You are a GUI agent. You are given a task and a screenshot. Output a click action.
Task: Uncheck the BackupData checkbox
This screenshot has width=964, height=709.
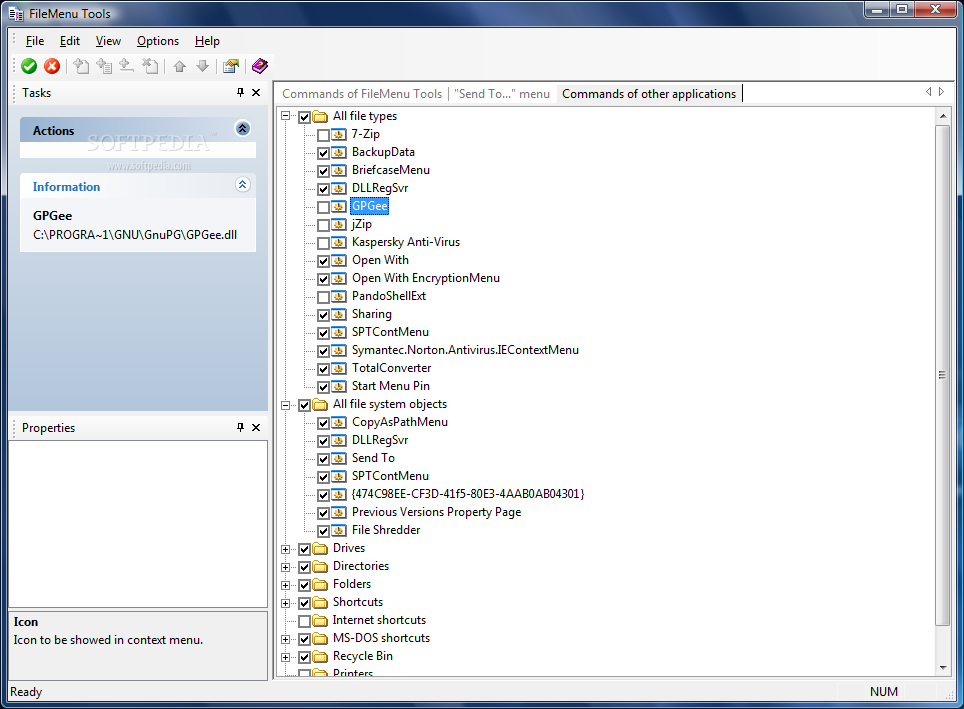[x=323, y=153]
